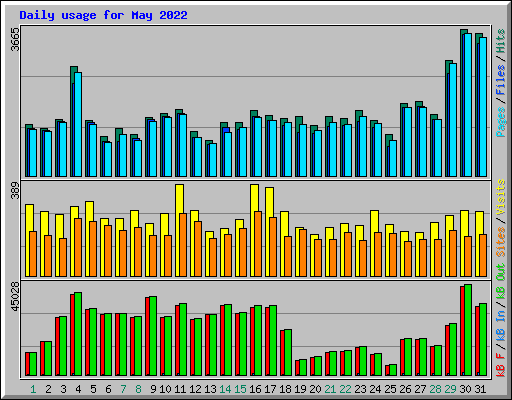Click day 25 on the x-axis
This screenshot has height=400, width=512.
[390, 389]
